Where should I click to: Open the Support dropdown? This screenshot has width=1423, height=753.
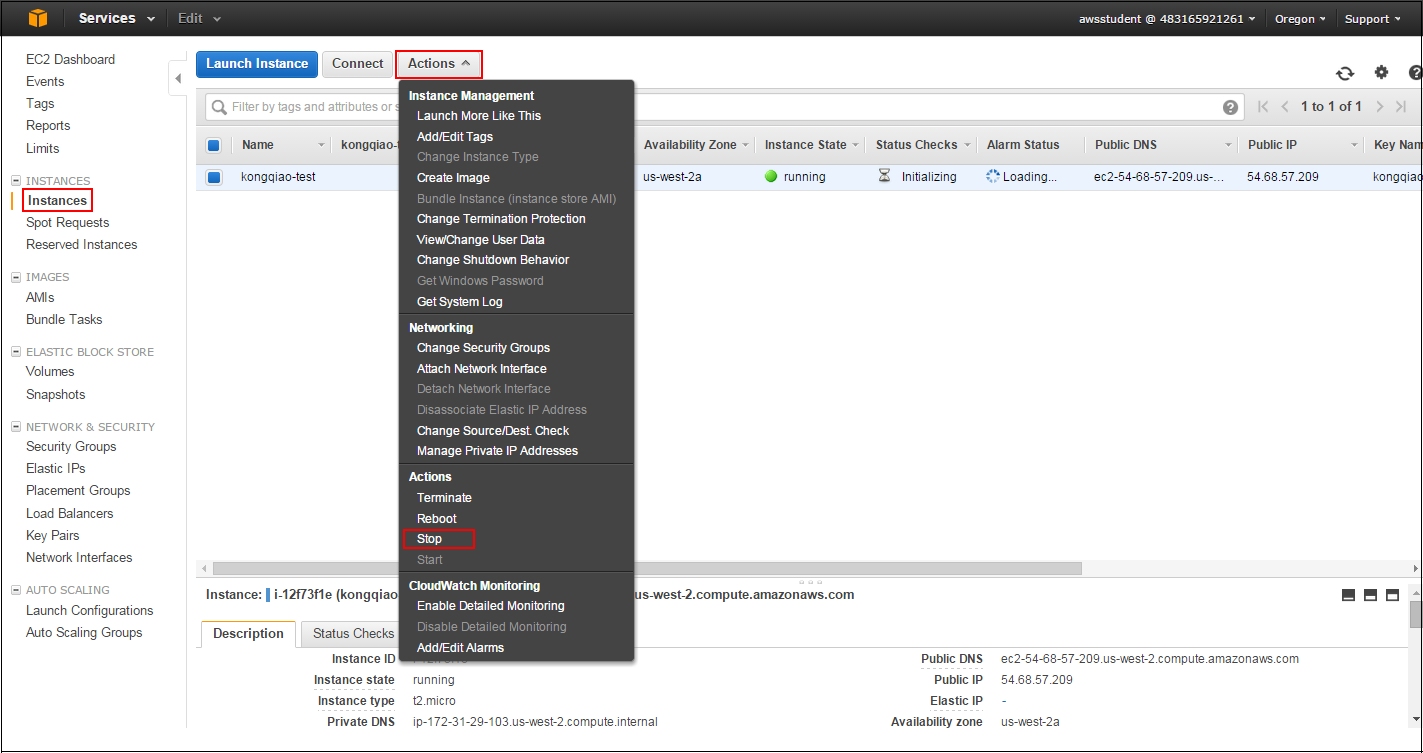[x=1372, y=19]
